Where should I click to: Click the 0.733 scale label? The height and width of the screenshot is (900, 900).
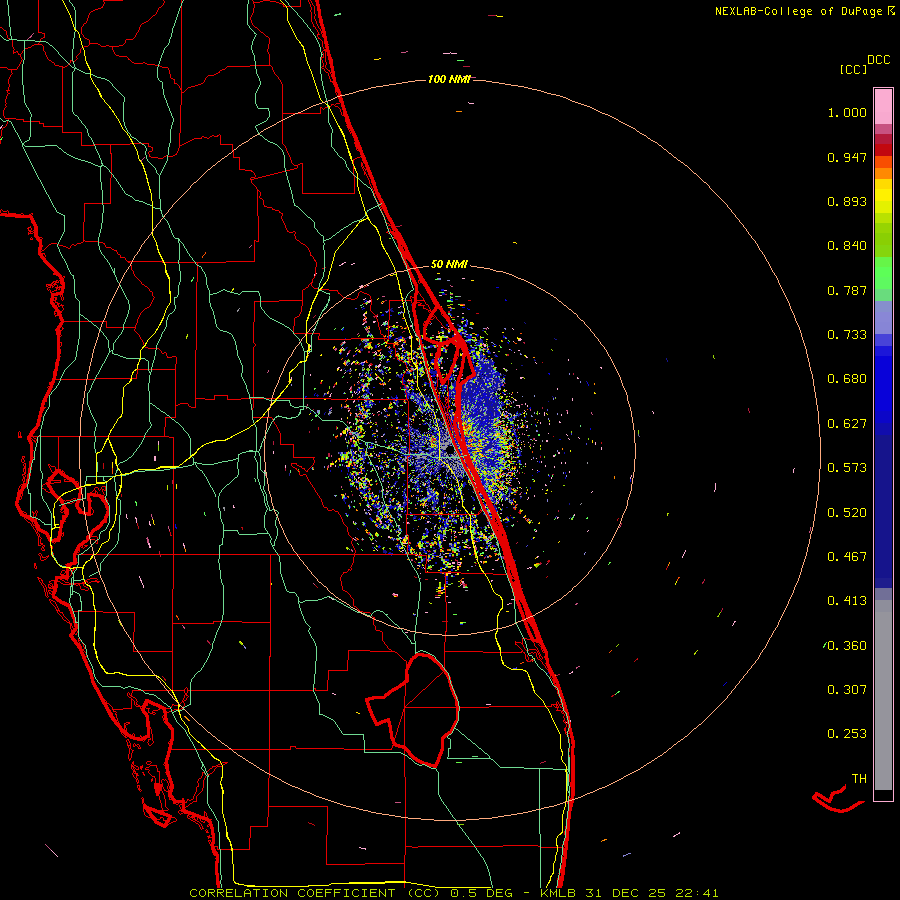(847, 335)
